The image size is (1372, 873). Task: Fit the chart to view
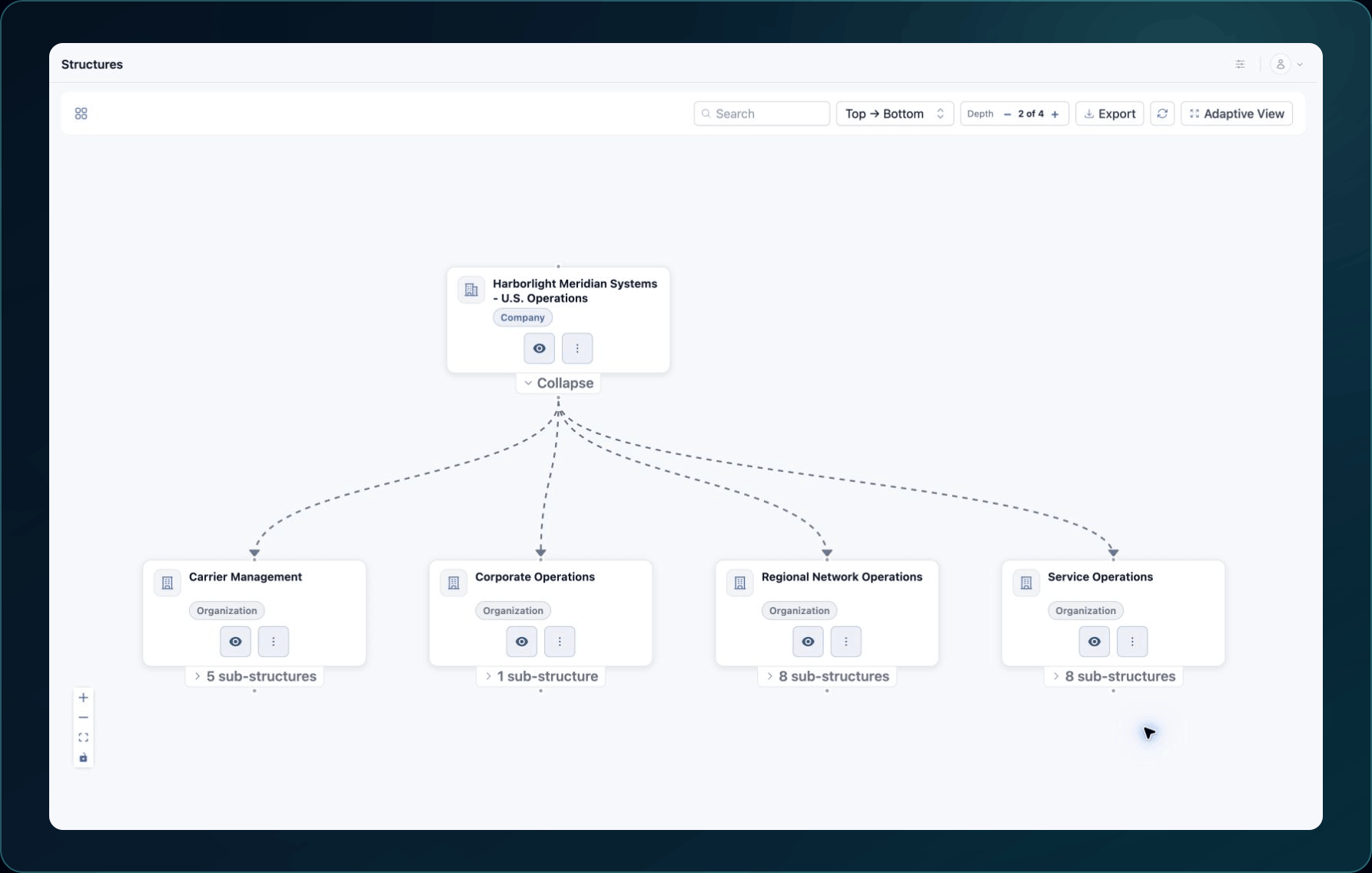coord(83,738)
